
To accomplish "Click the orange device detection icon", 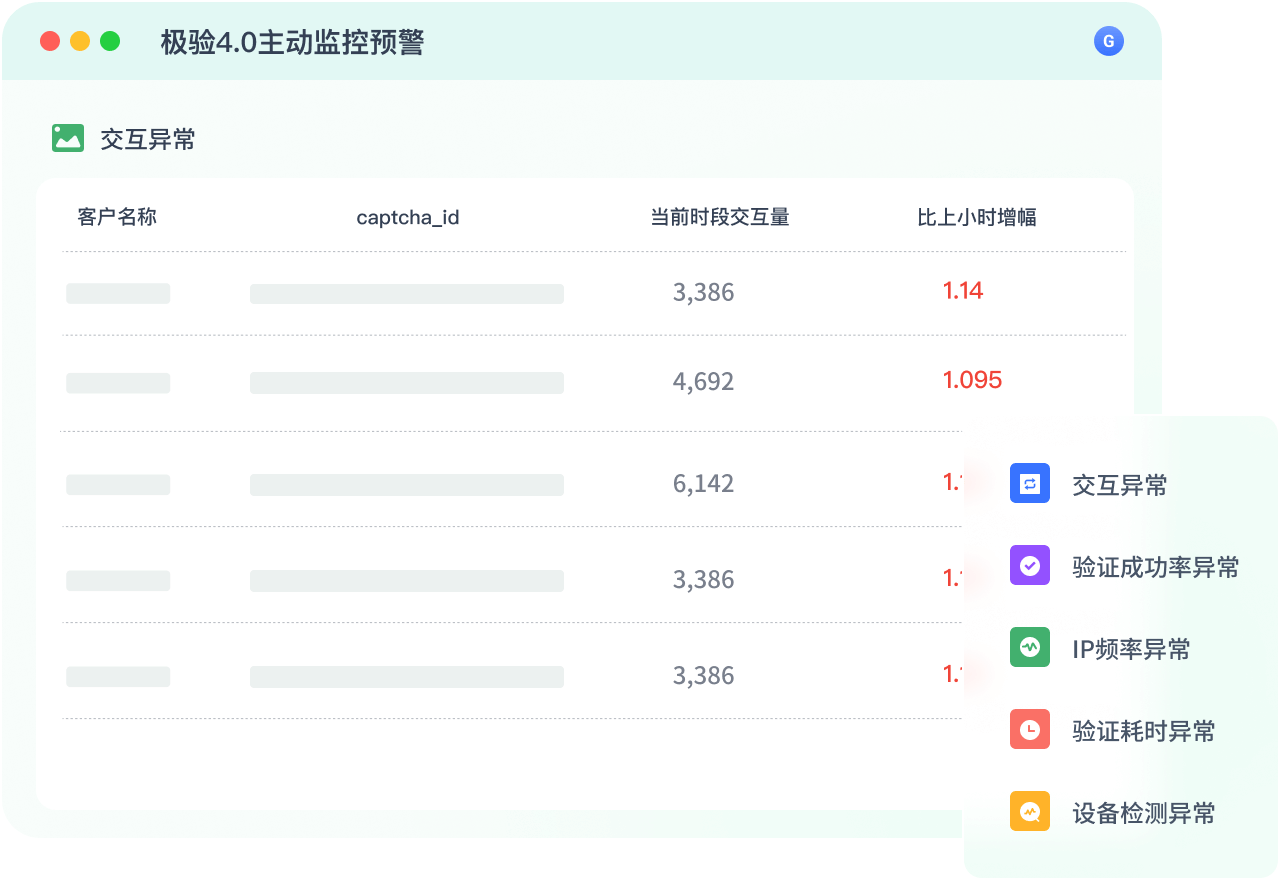I will tap(1030, 811).
